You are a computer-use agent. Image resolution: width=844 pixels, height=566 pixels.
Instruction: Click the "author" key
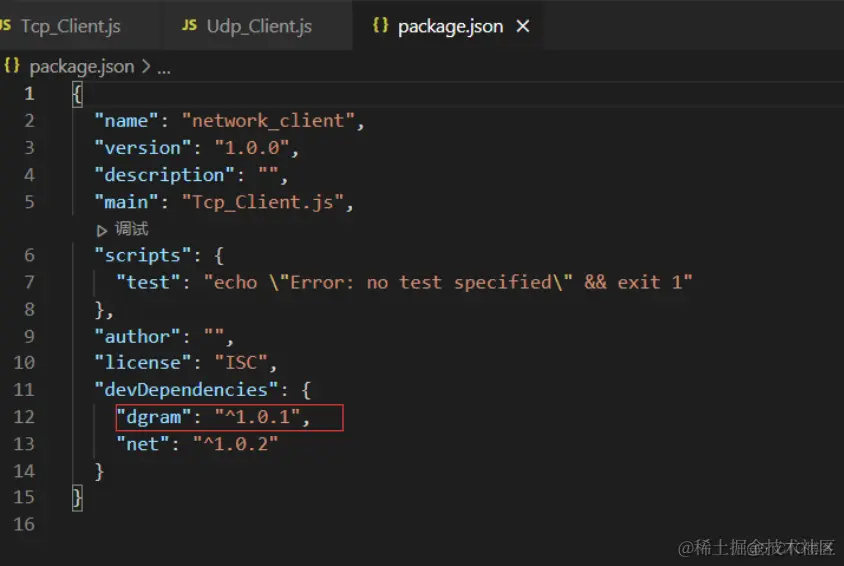point(137,336)
